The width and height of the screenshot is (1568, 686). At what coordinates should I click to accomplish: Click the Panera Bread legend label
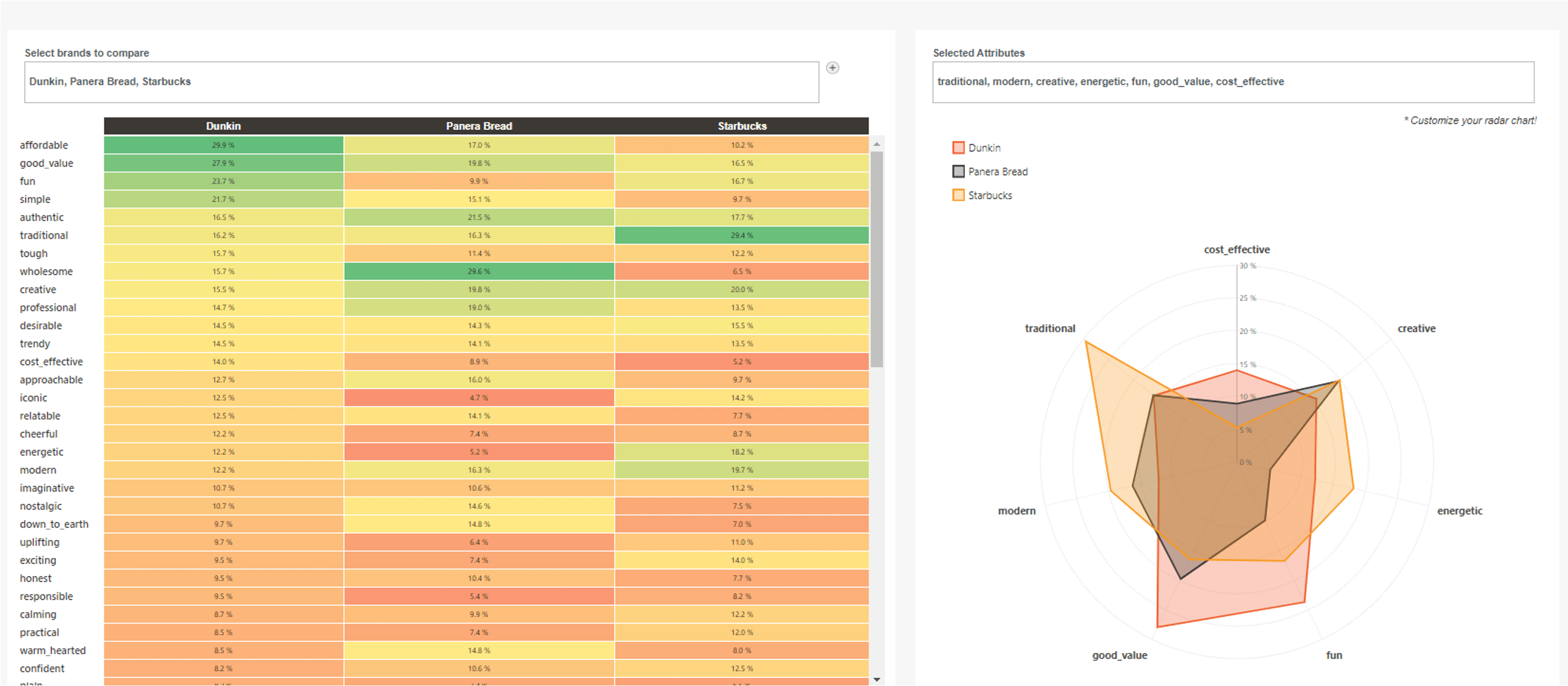coord(998,171)
